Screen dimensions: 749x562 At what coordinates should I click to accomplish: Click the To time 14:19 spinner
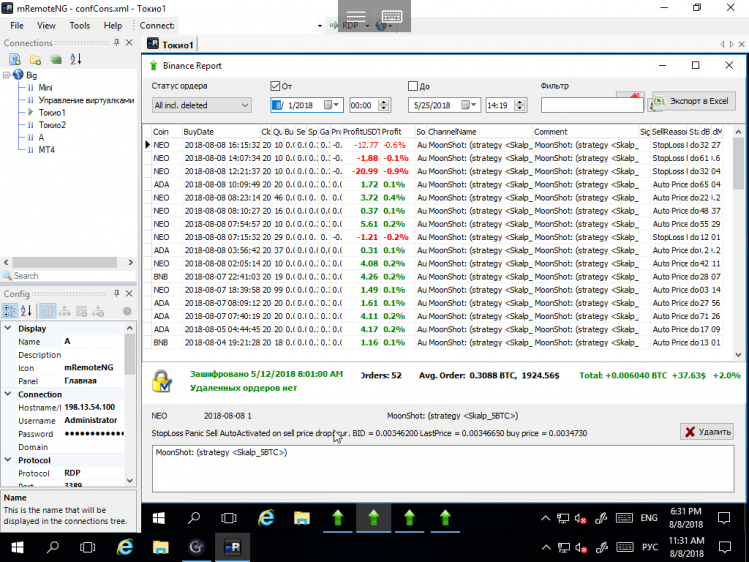(520, 105)
